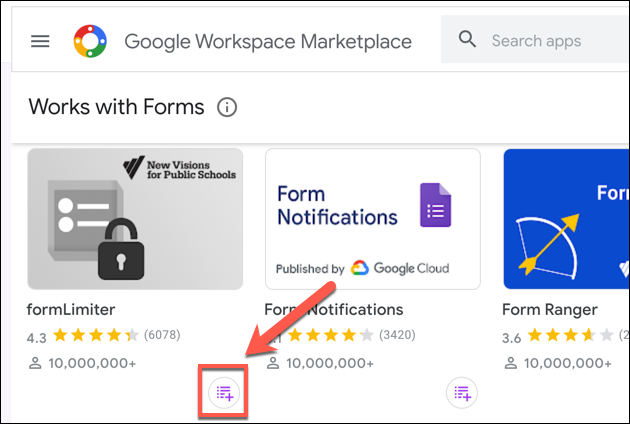Click the Forms add-on icon under Form Notifications

pyautogui.click(x=460, y=393)
